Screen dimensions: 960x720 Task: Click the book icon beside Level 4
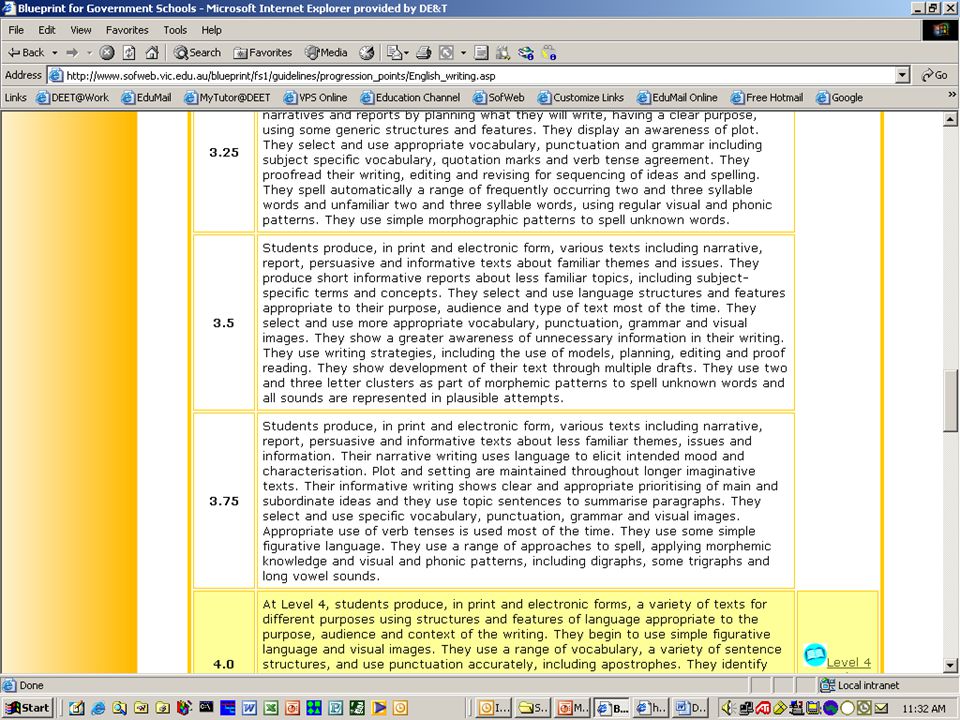[815, 656]
